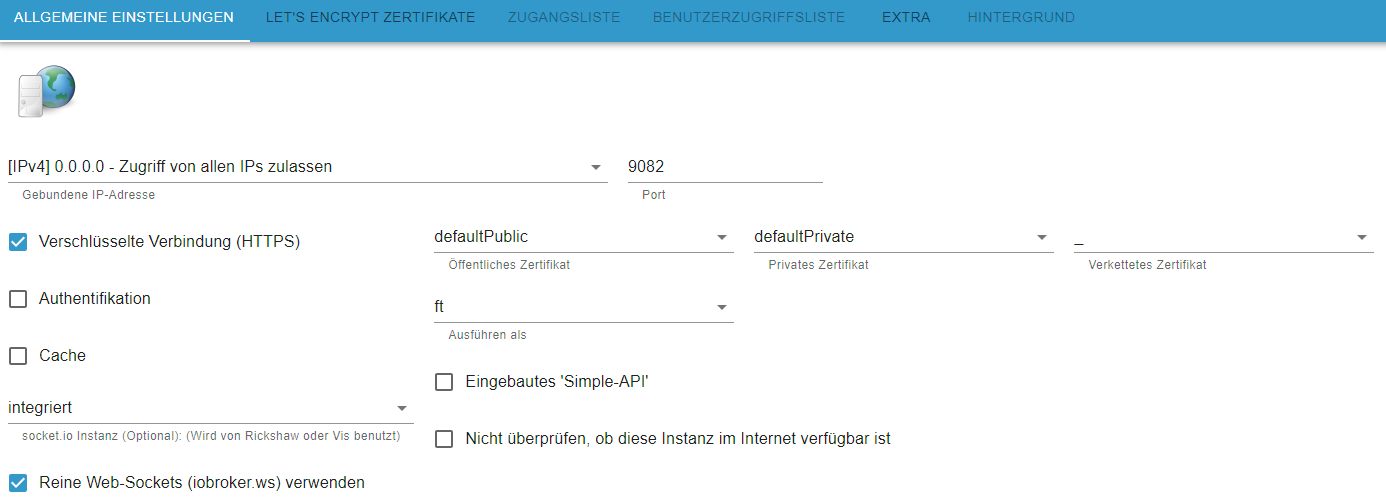1386x498 pixels.
Task: Click the web adapter globe server icon
Action: click(46, 91)
